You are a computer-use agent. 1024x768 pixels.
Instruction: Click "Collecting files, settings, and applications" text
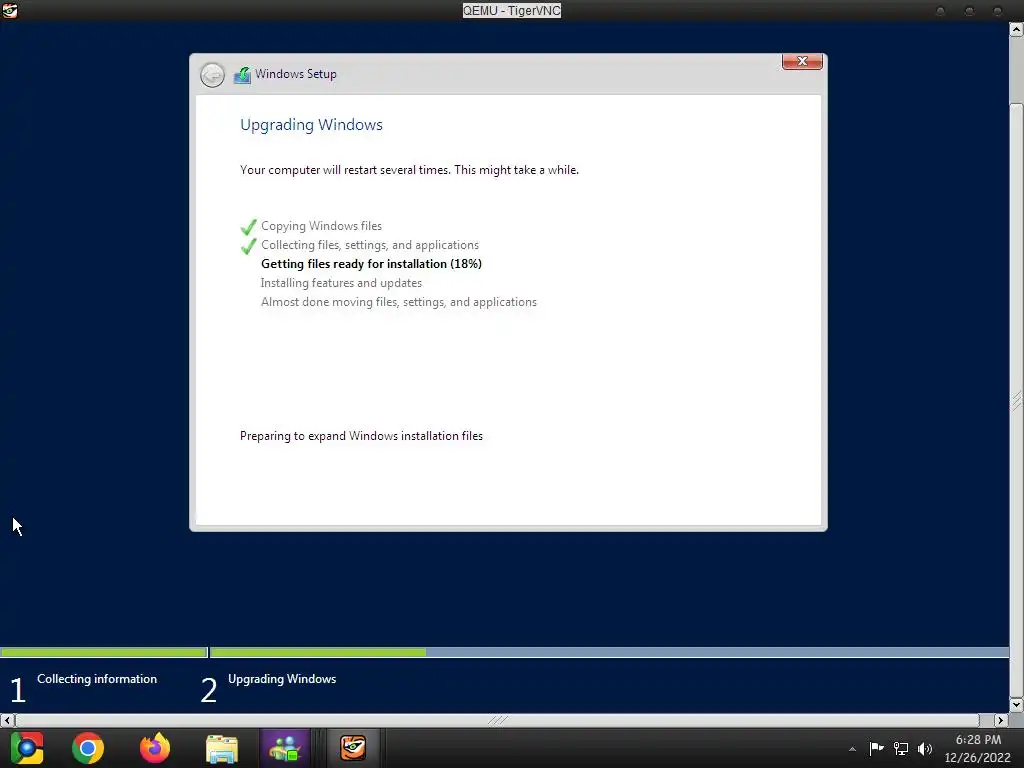coord(370,245)
